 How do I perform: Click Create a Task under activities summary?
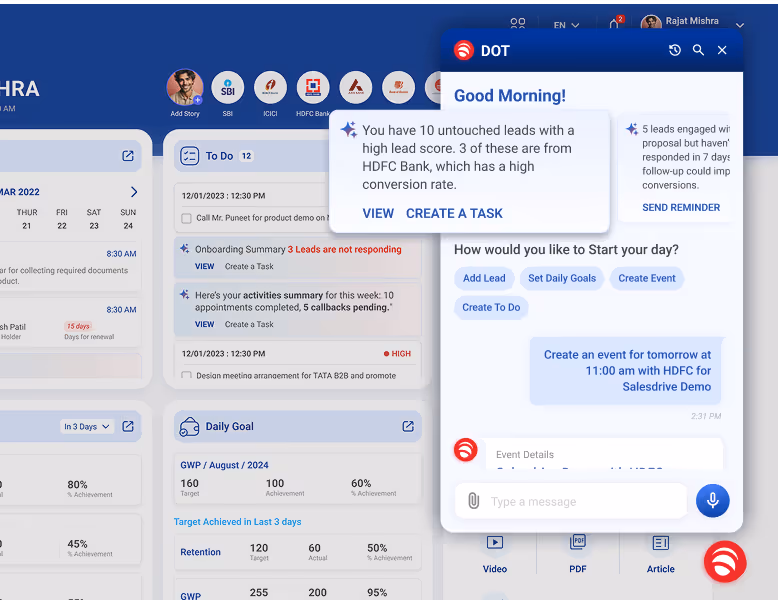click(x=249, y=325)
